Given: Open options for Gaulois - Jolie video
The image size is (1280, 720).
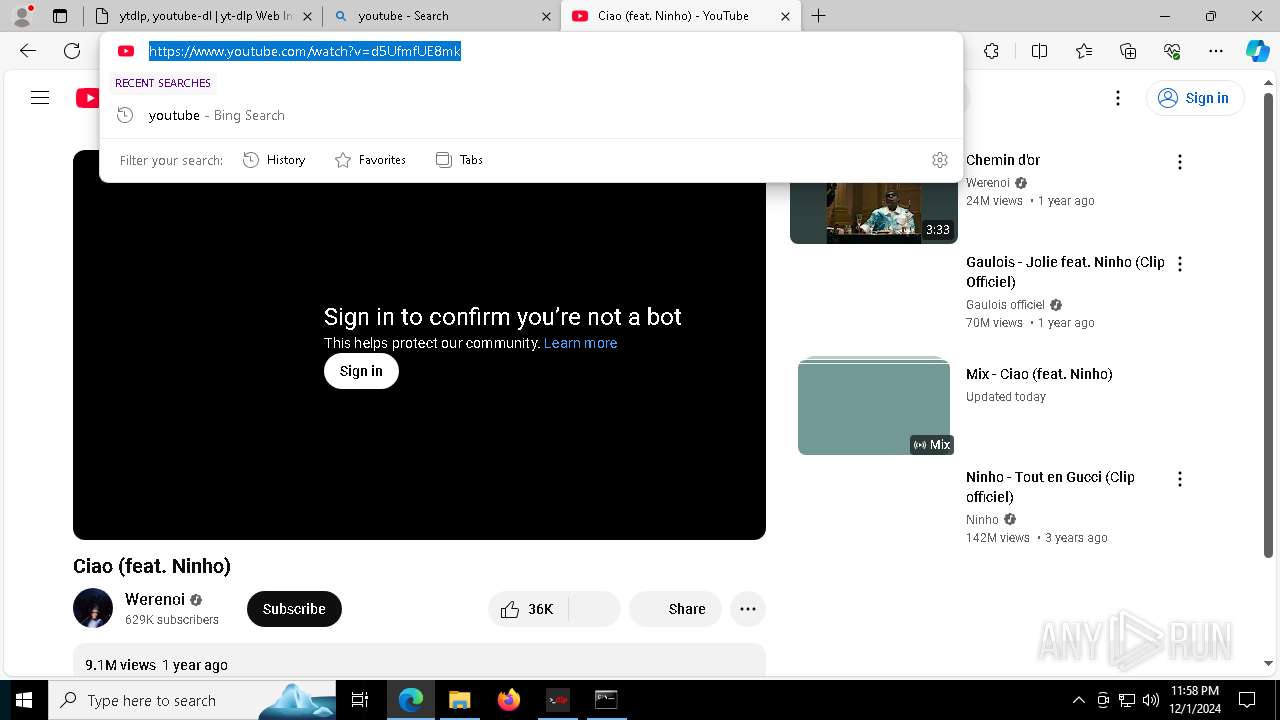Looking at the screenshot, I should [x=1180, y=264].
